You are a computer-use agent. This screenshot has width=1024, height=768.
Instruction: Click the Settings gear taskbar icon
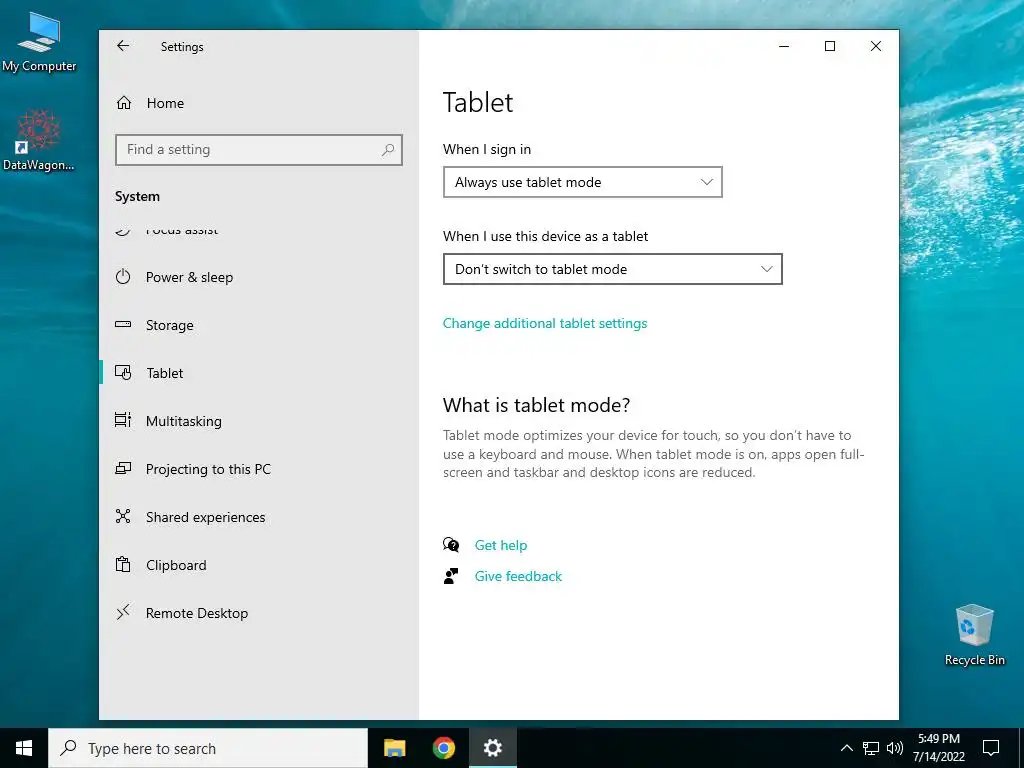[x=493, y=748]
